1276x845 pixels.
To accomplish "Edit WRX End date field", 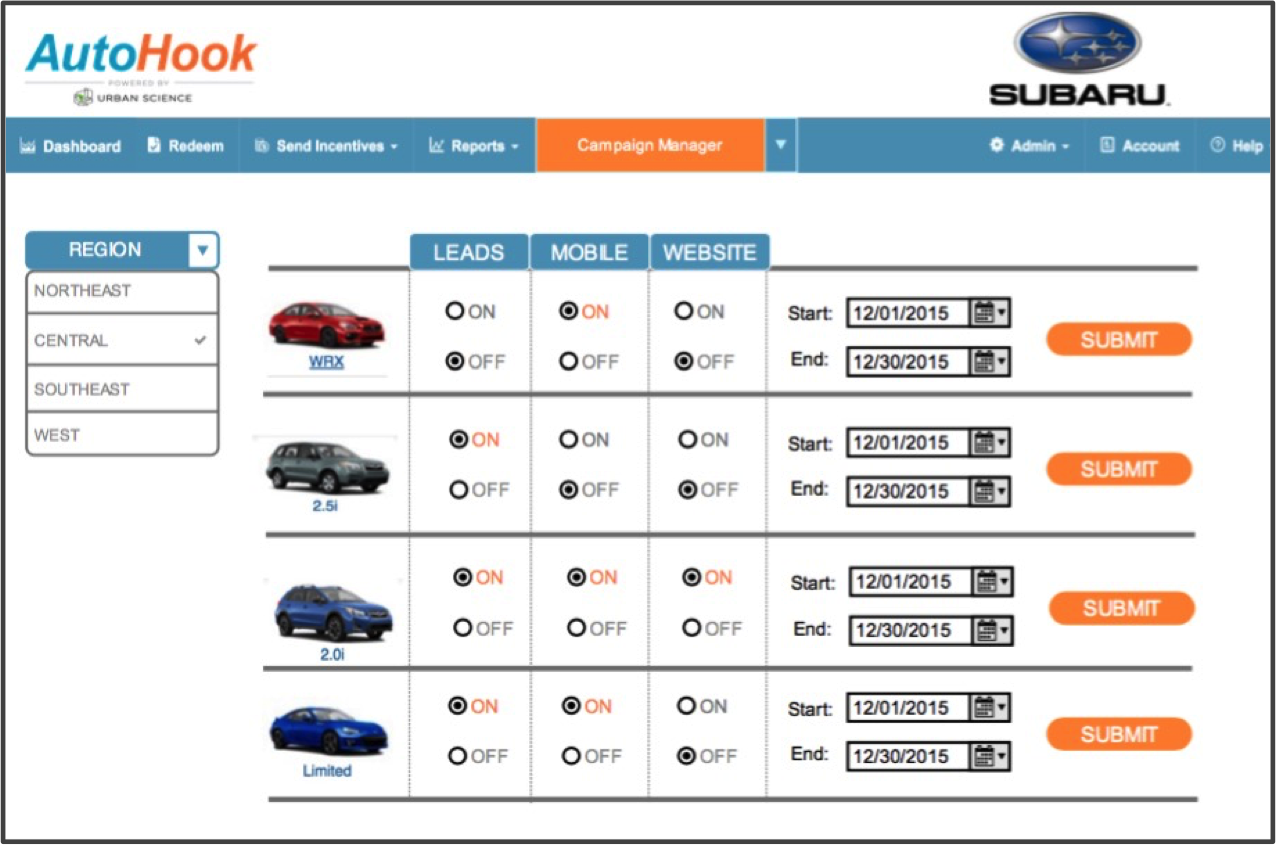I will point(909,361).
